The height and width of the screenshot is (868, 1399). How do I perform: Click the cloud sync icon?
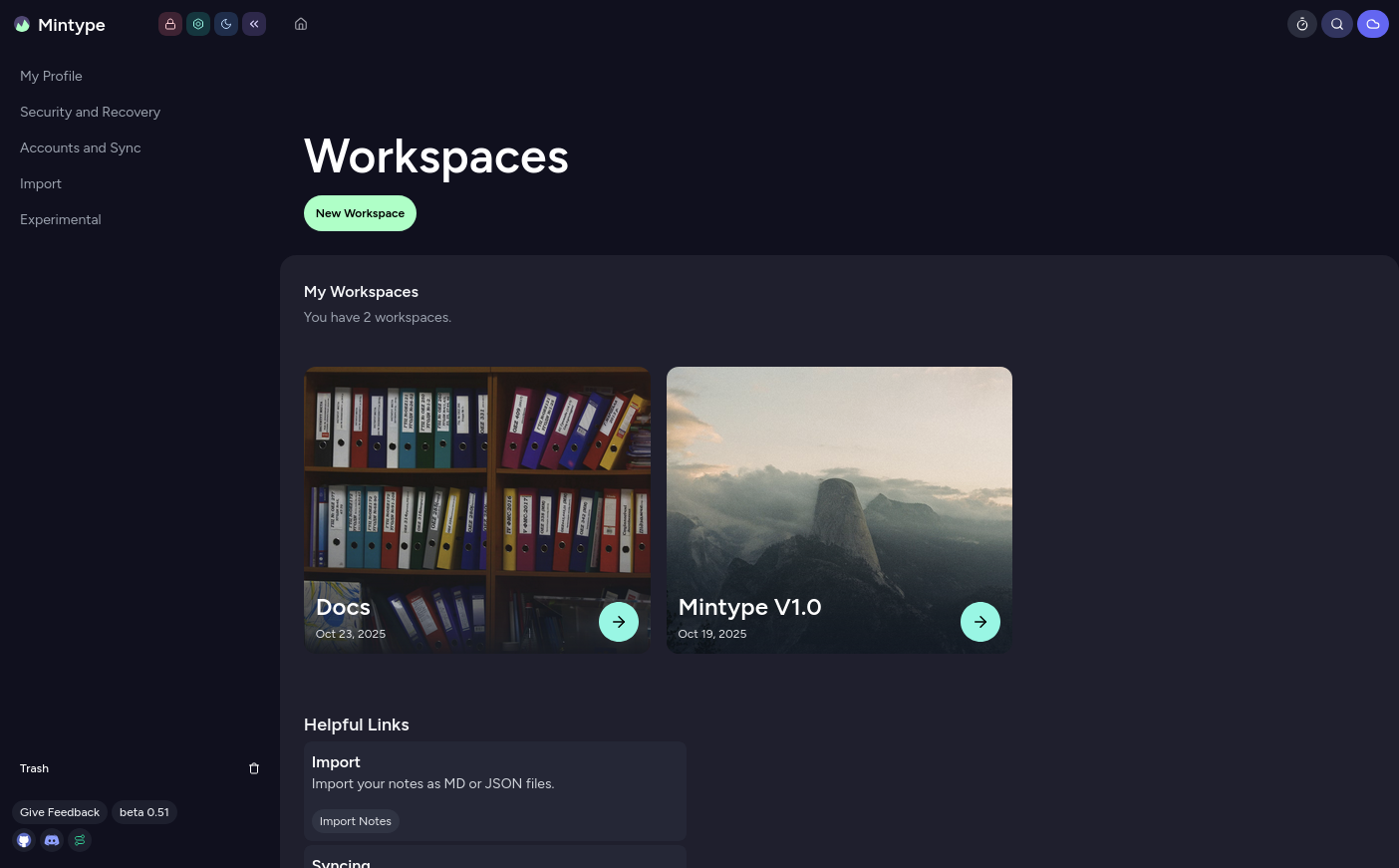1373,24
